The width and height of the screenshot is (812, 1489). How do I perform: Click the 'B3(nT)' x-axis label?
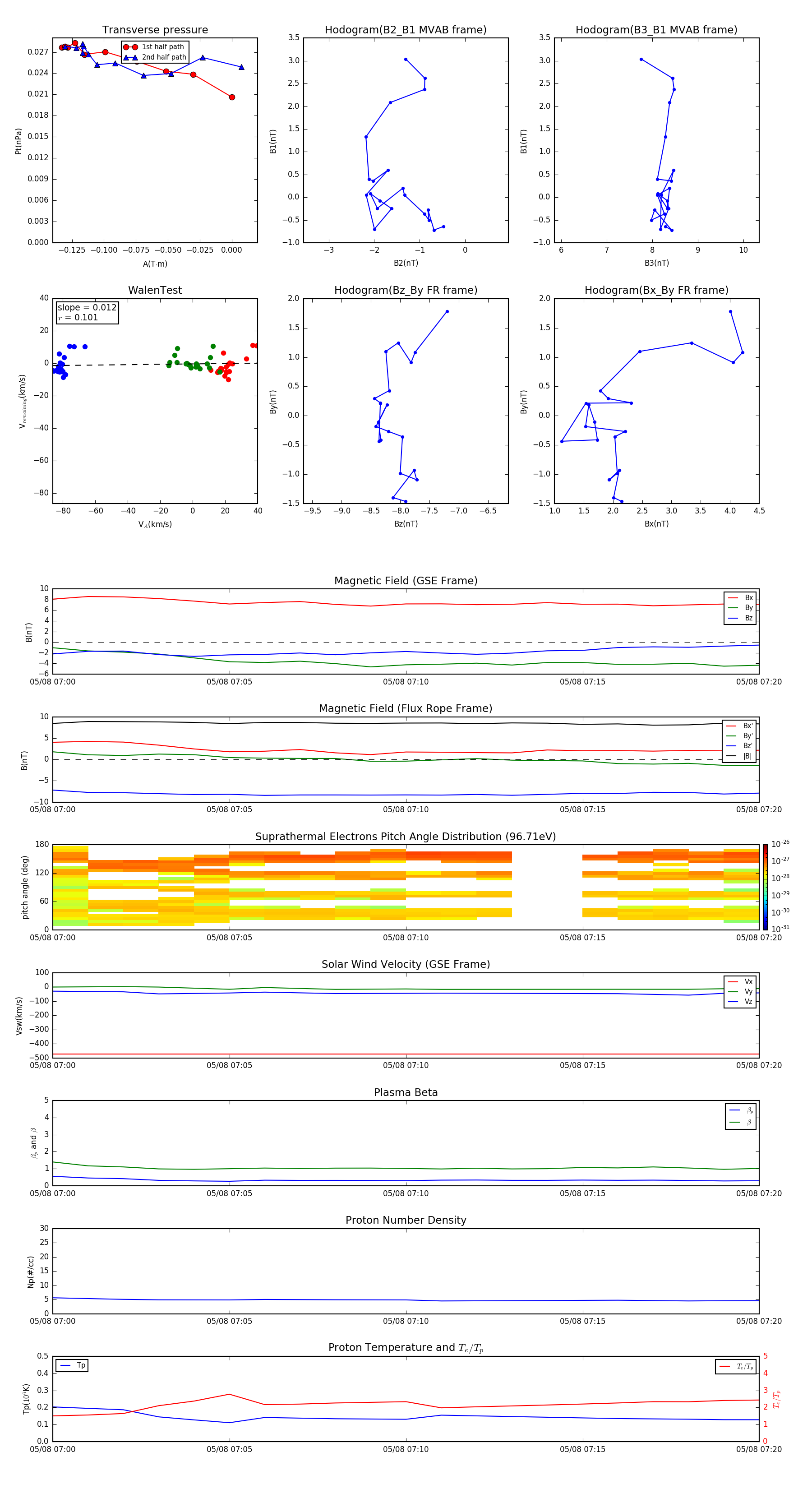656,263
